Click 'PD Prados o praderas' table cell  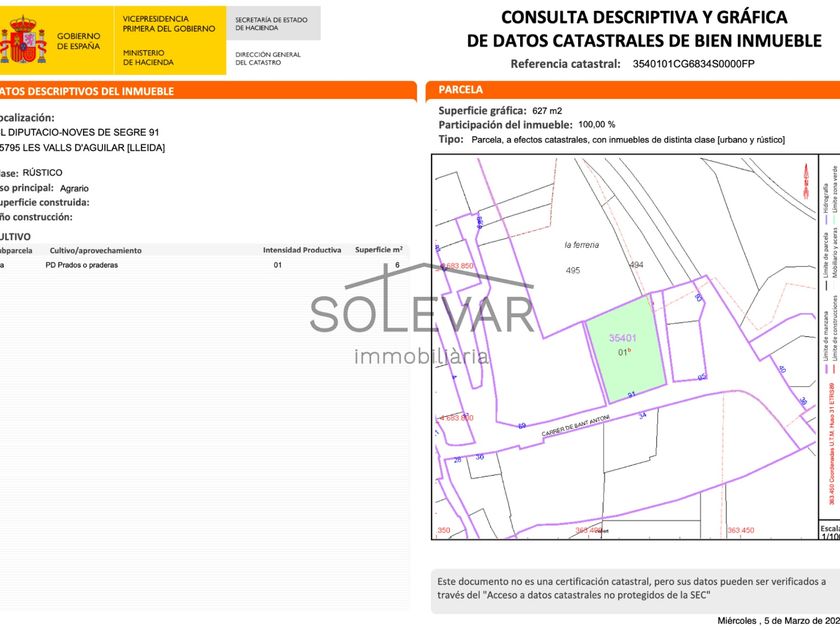[81, 265]
